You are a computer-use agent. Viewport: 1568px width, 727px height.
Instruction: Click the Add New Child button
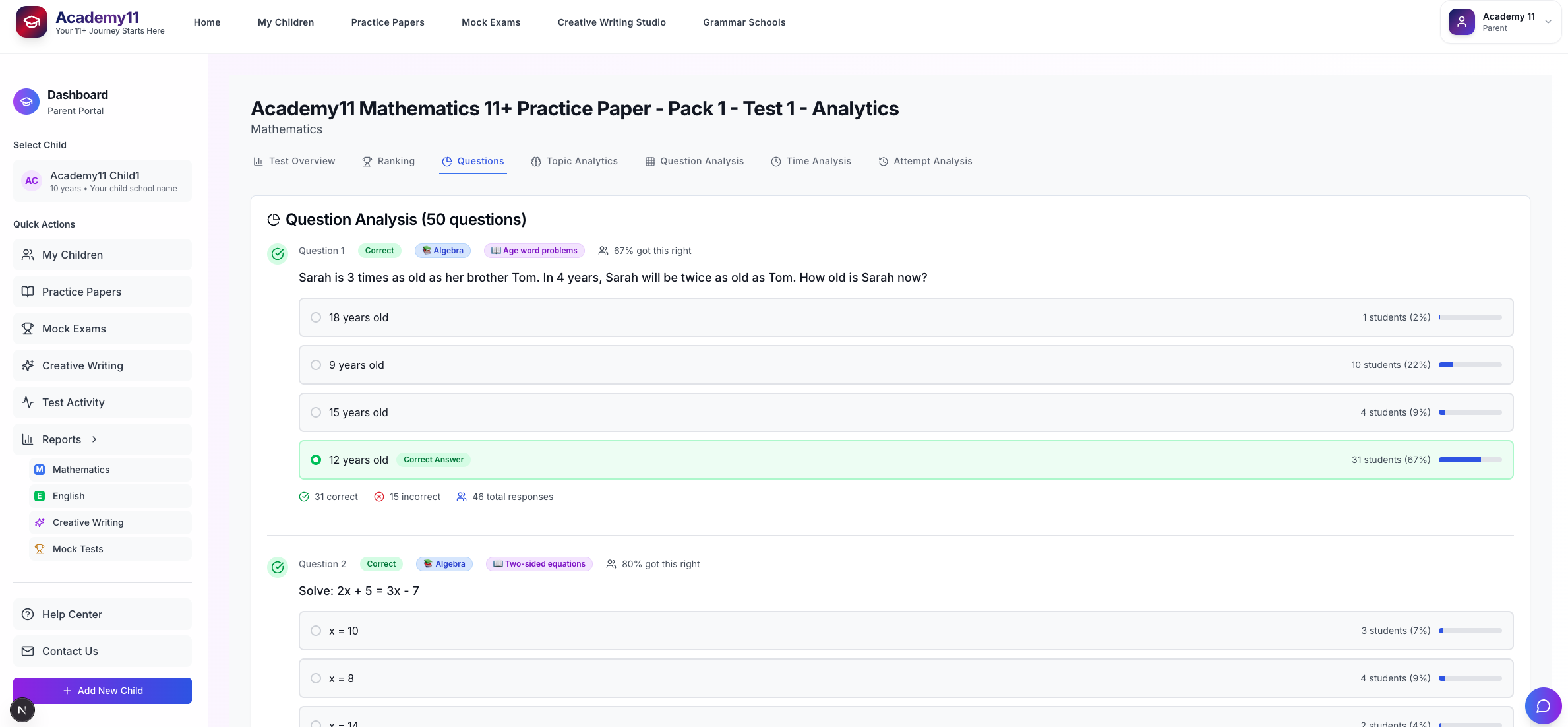102,691
